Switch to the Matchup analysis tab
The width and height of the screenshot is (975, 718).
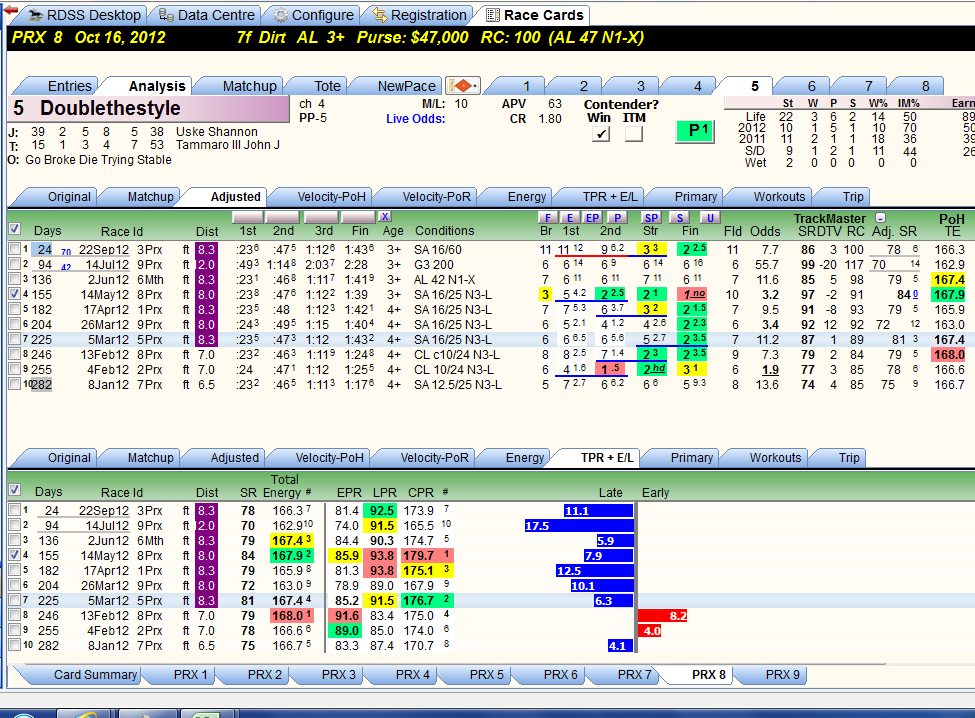click(x=249, y=86)
